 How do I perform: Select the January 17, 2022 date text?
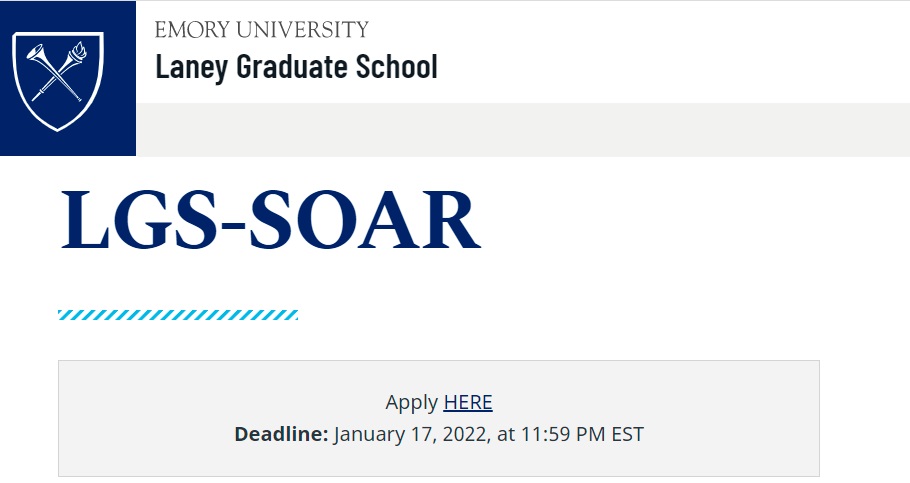point(409,434)
